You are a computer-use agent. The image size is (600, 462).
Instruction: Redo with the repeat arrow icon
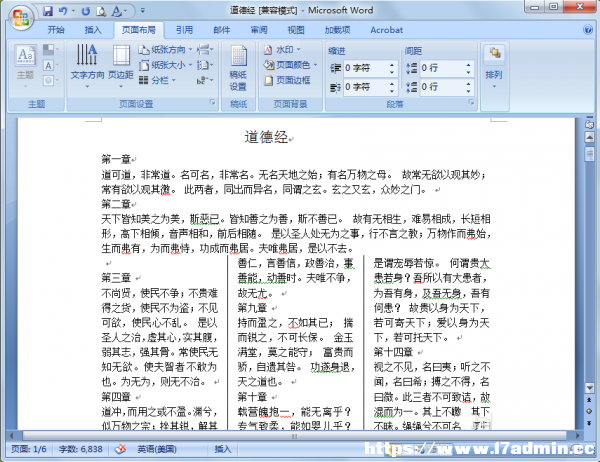86,11
